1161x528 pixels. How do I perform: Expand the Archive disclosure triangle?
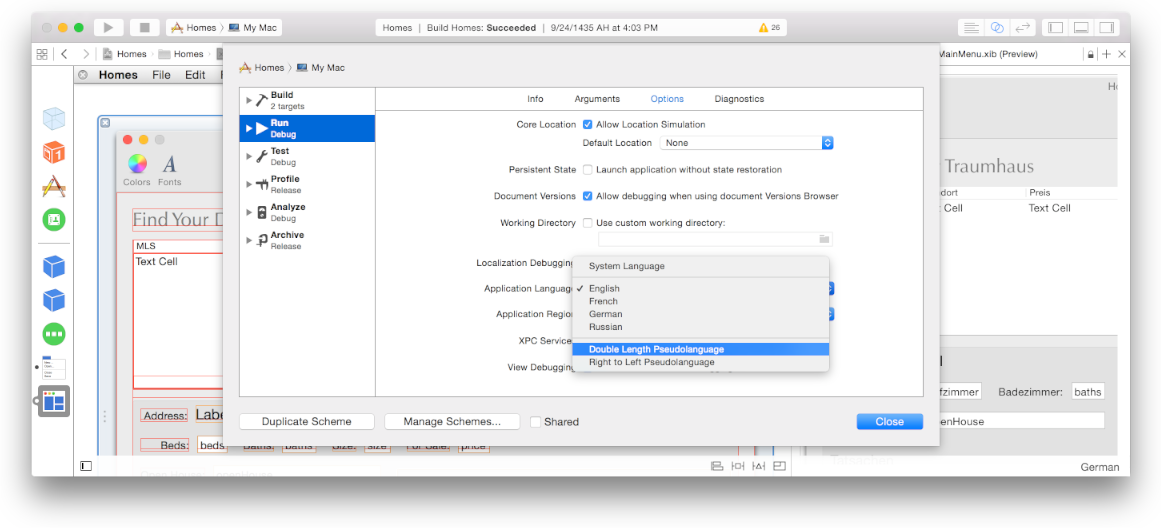coord(249,240)
